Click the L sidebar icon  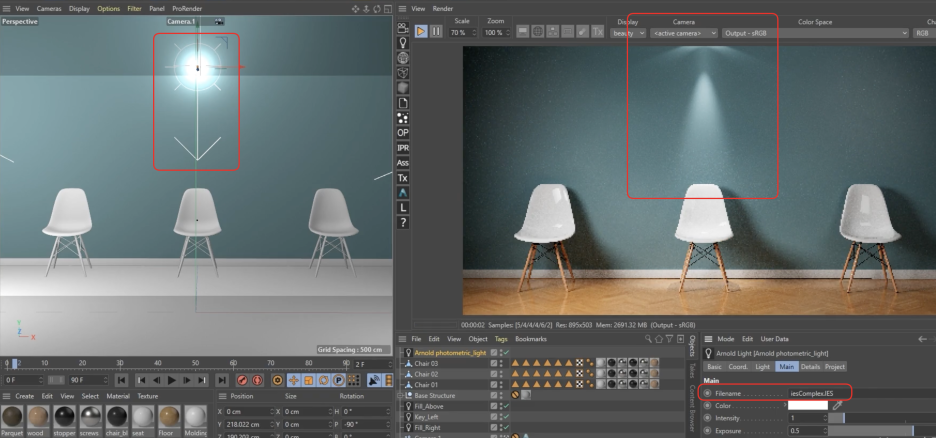click(x=403, y=208)
